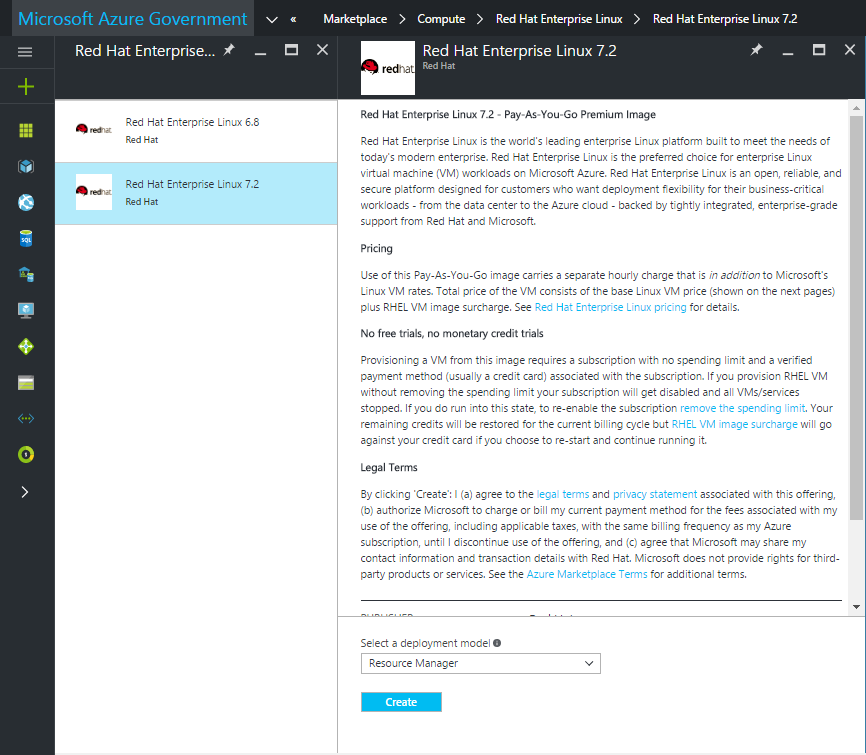
Task: Open the Resource Manager deployment dropdown
Action: (x=480, y=663)
